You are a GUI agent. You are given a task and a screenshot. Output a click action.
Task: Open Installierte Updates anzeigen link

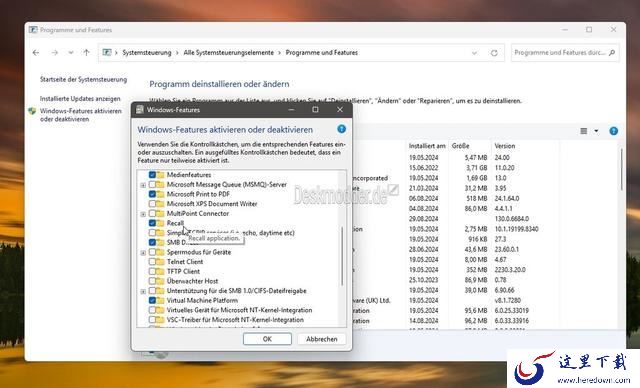[80, 99]
